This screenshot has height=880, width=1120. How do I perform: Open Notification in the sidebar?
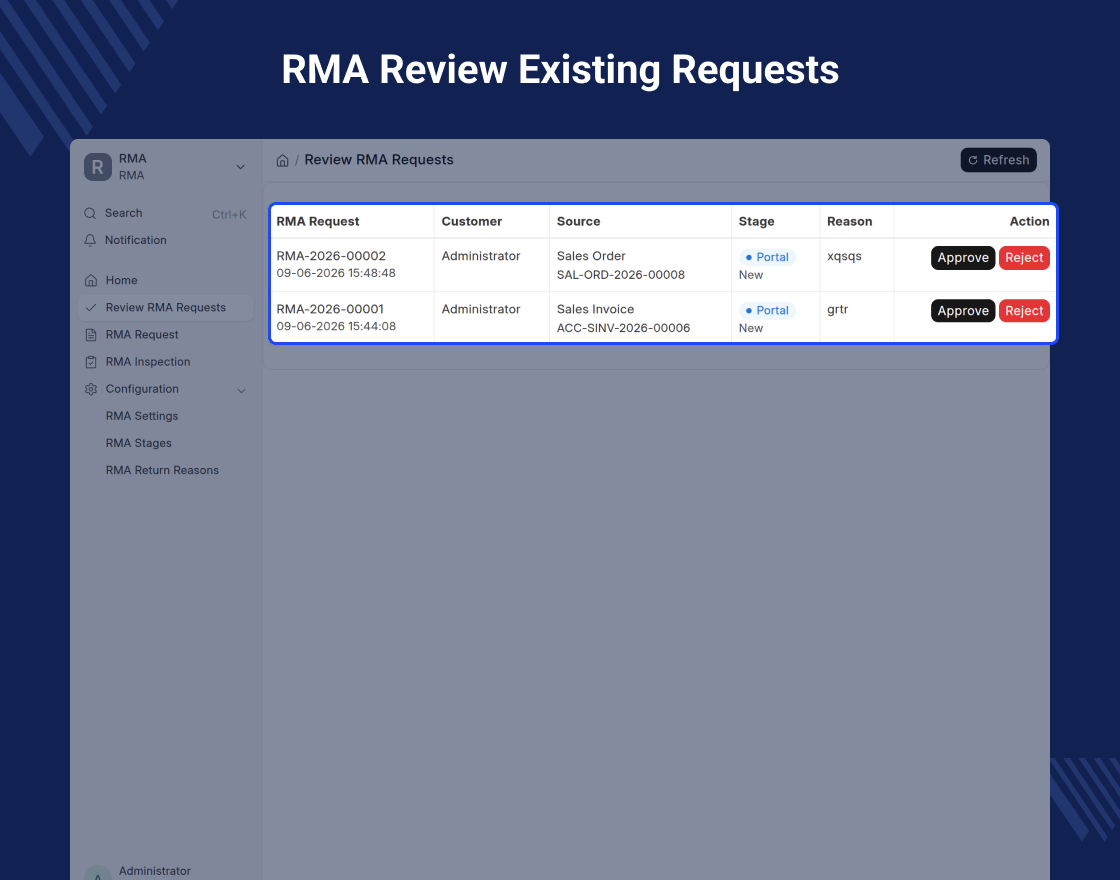166,241
